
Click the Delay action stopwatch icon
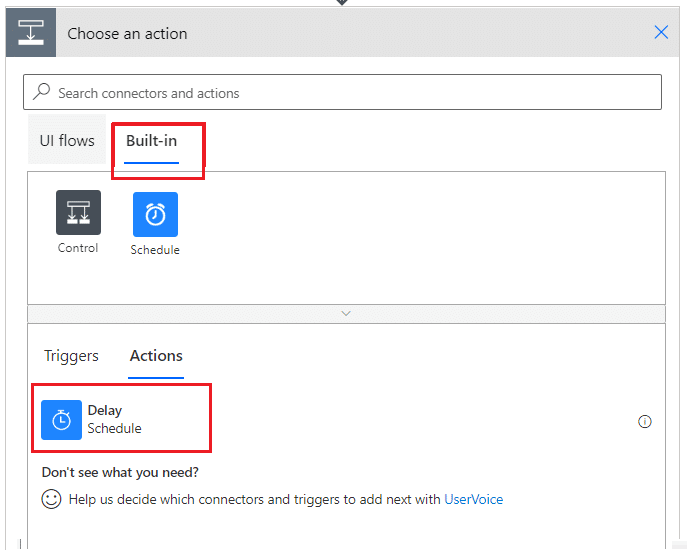click(x=61, y=419)
